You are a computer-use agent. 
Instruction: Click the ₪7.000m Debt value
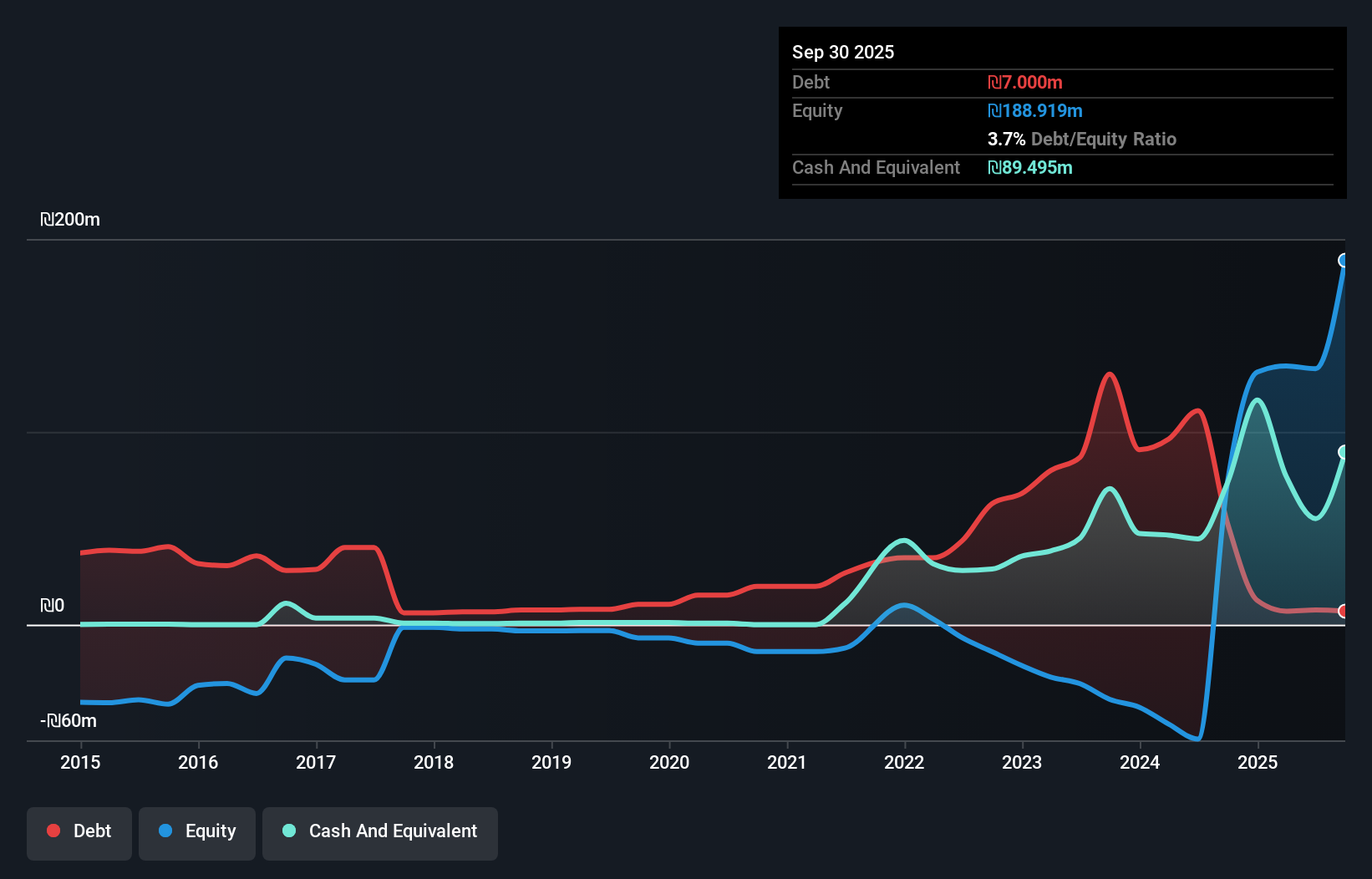point(1024,82)
